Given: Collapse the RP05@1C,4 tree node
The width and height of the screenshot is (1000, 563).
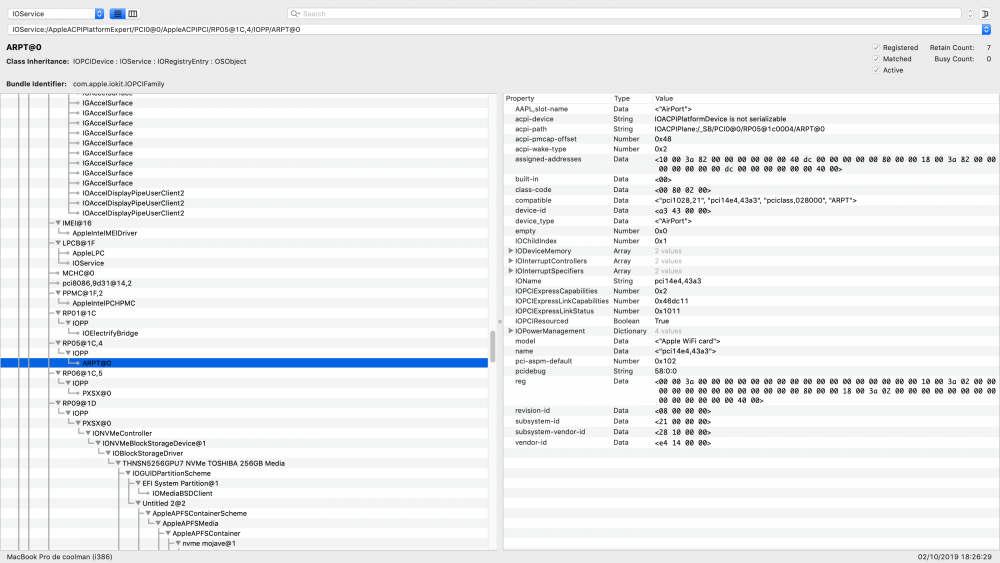Looking at the screenshot, I should pos(58,343).
